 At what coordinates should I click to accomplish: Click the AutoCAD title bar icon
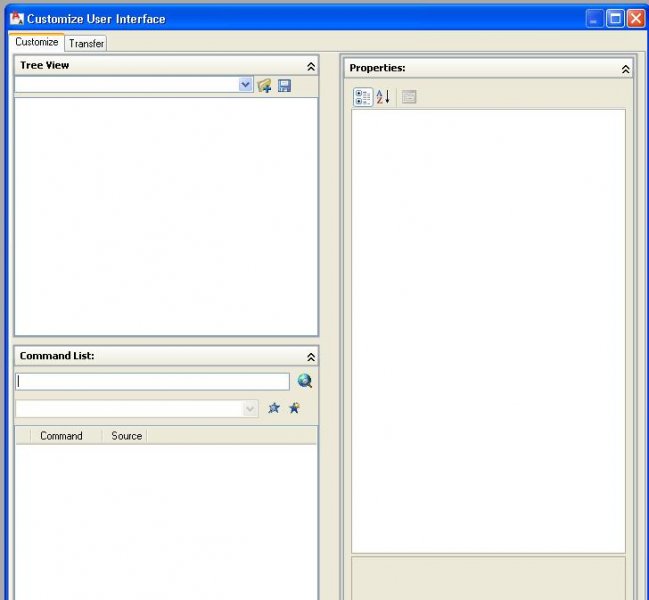pos(17,19)
